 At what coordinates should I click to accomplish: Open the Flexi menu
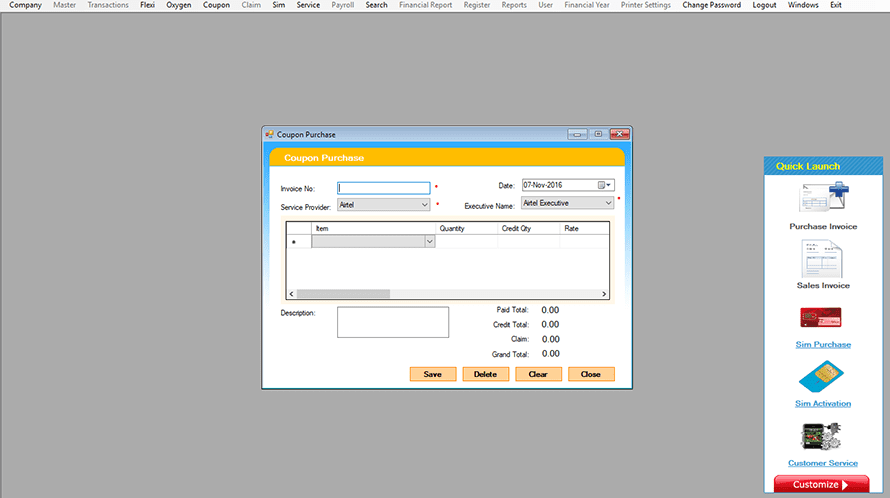point(148,5)
